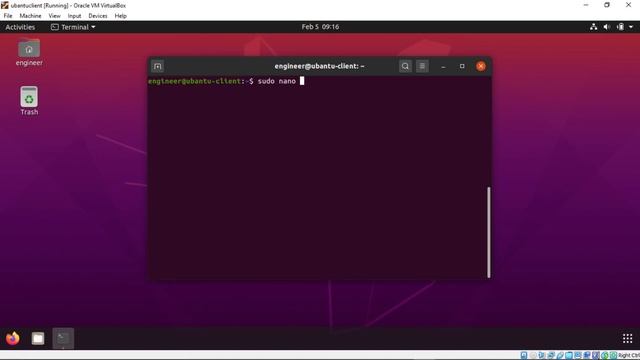Click the terminal search magnifier icon

[405, 66]
